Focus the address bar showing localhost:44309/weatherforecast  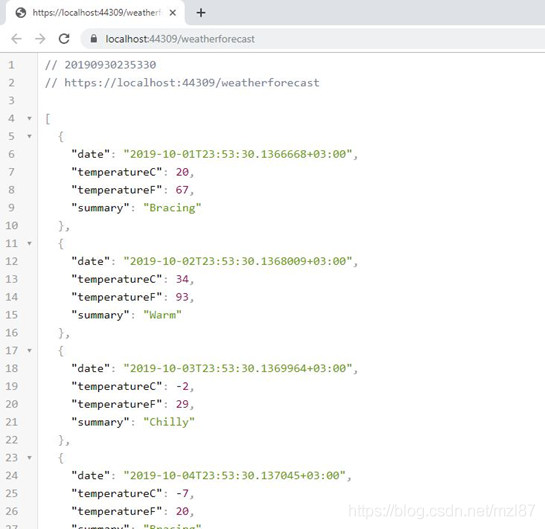(313, 39)
